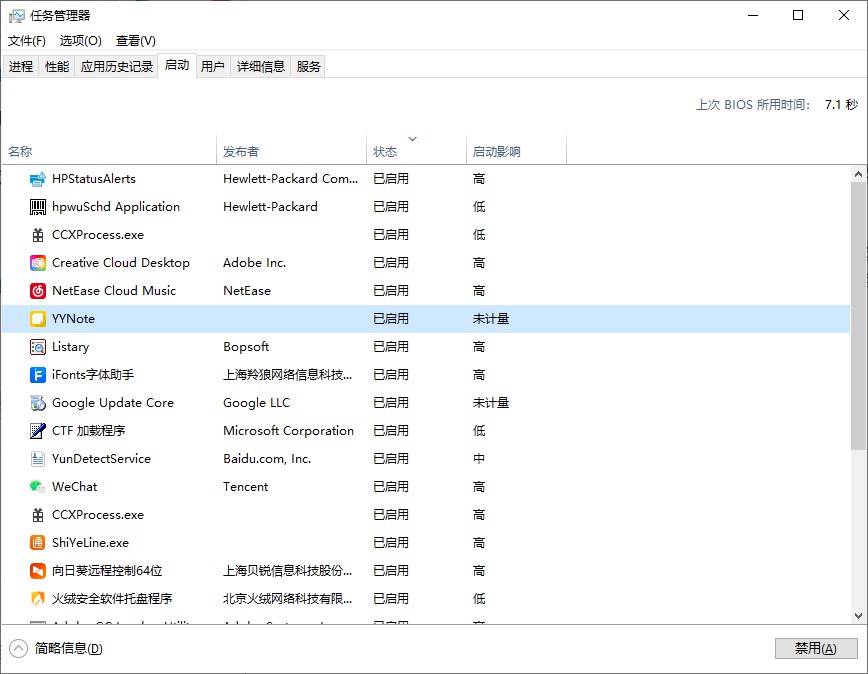Select the iFonts字体助手 row name
Viewport: 868px width, 674px height.
pyautogui.click(x=93, y=375)
